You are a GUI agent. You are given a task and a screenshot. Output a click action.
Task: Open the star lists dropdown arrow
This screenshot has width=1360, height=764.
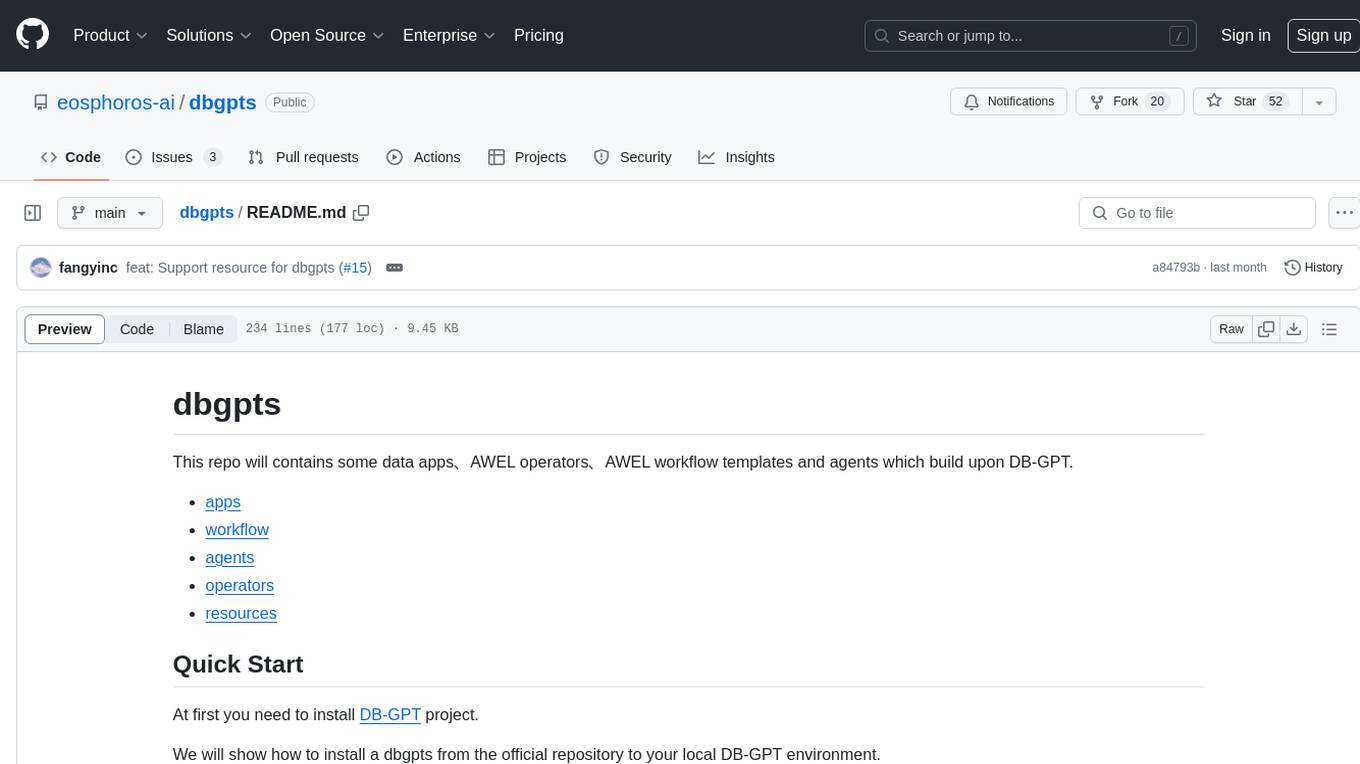(1319, 102)
